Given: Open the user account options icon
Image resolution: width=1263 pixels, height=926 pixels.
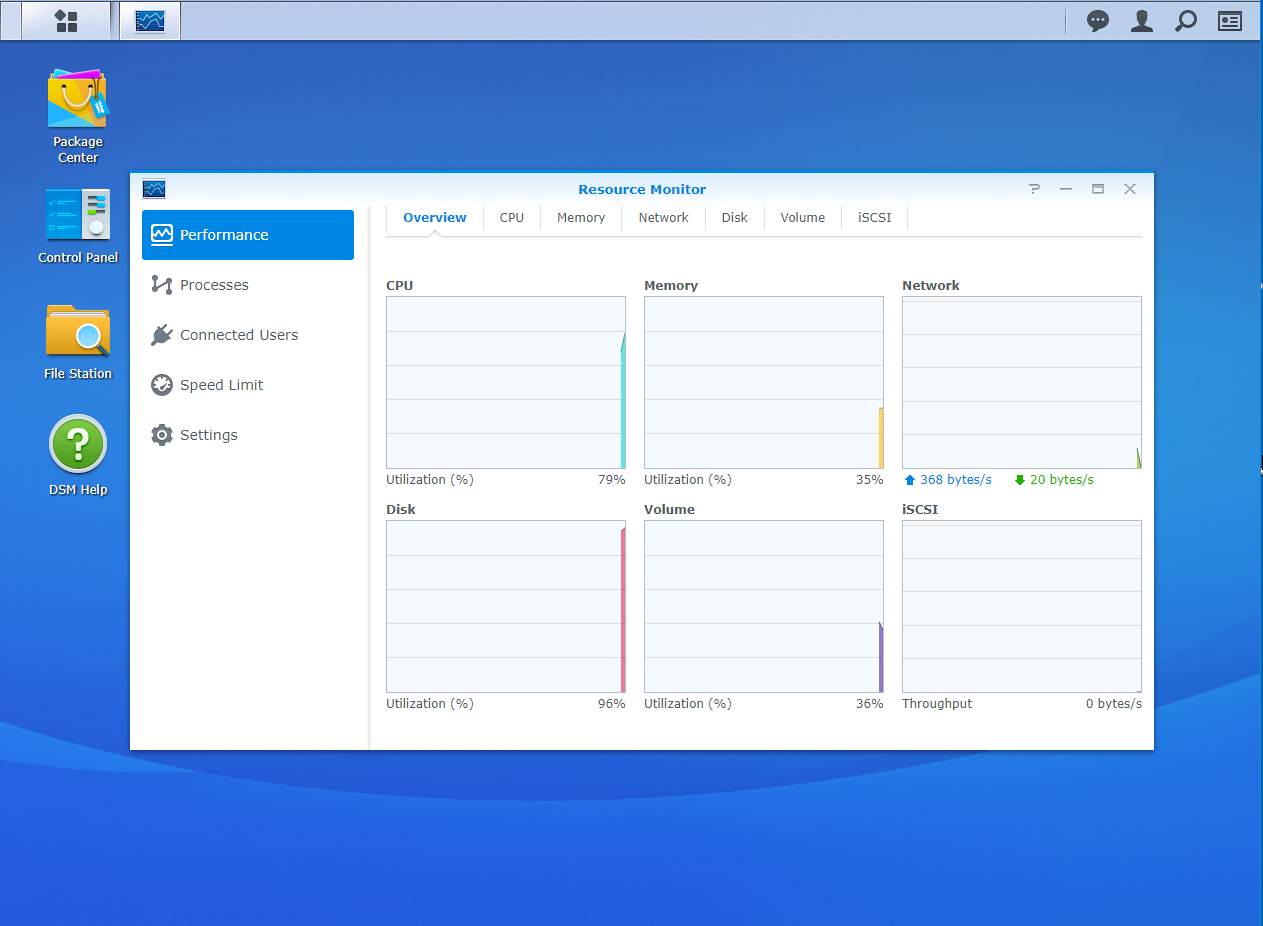Looking at the screenshot, I should point(1141,21).
